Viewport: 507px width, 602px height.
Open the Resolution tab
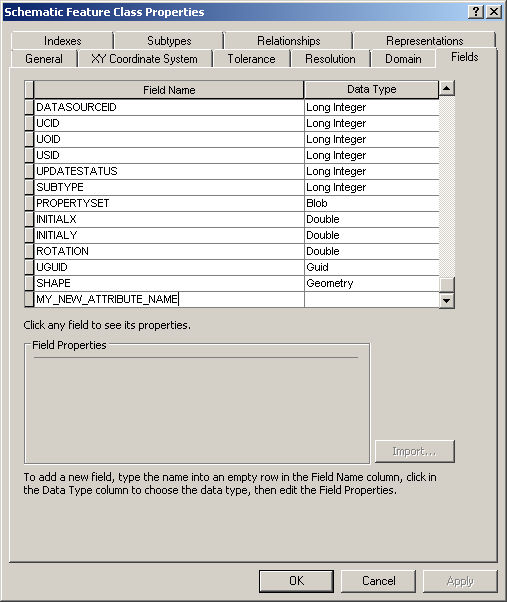click(330, 59)
